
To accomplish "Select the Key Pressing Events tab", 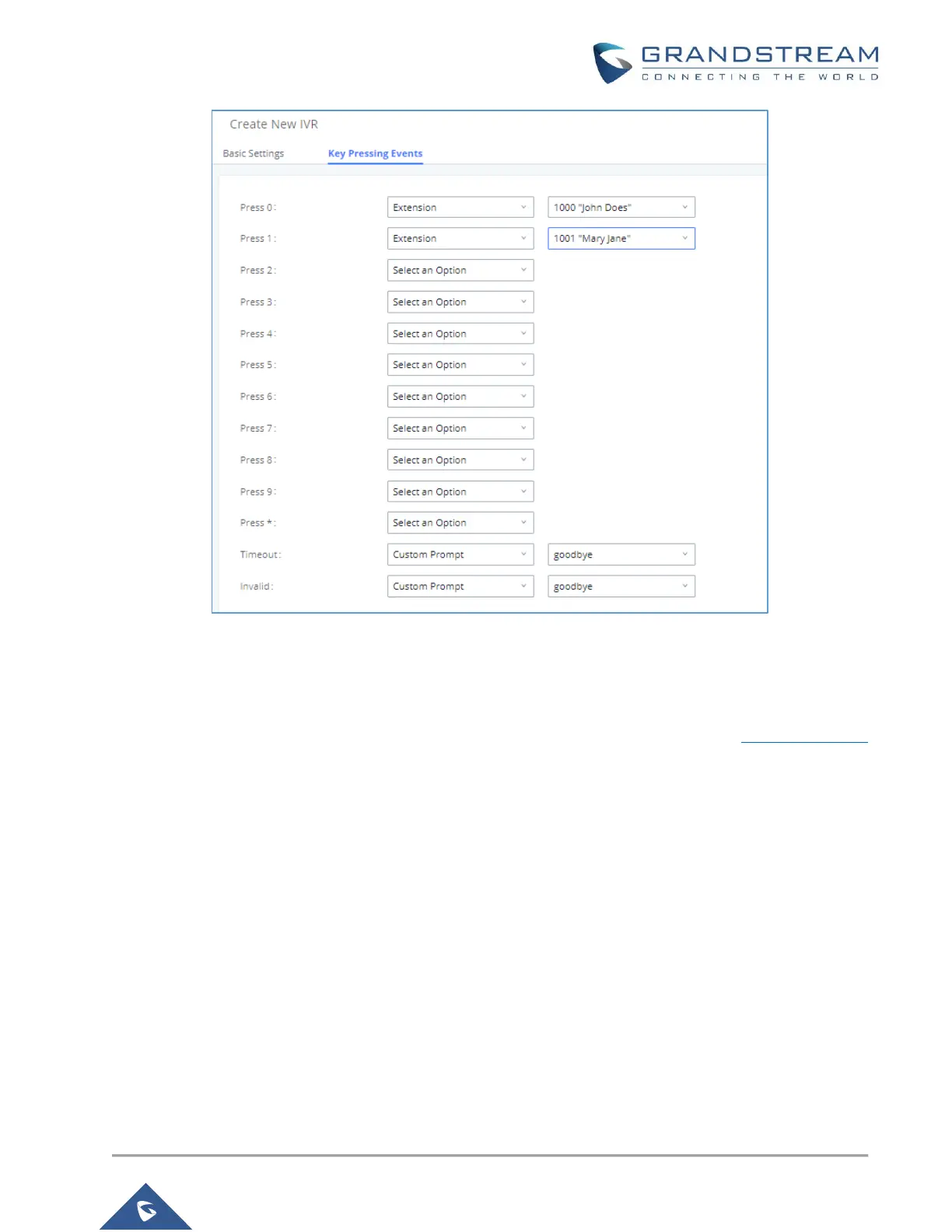I will tap(375, 153).
